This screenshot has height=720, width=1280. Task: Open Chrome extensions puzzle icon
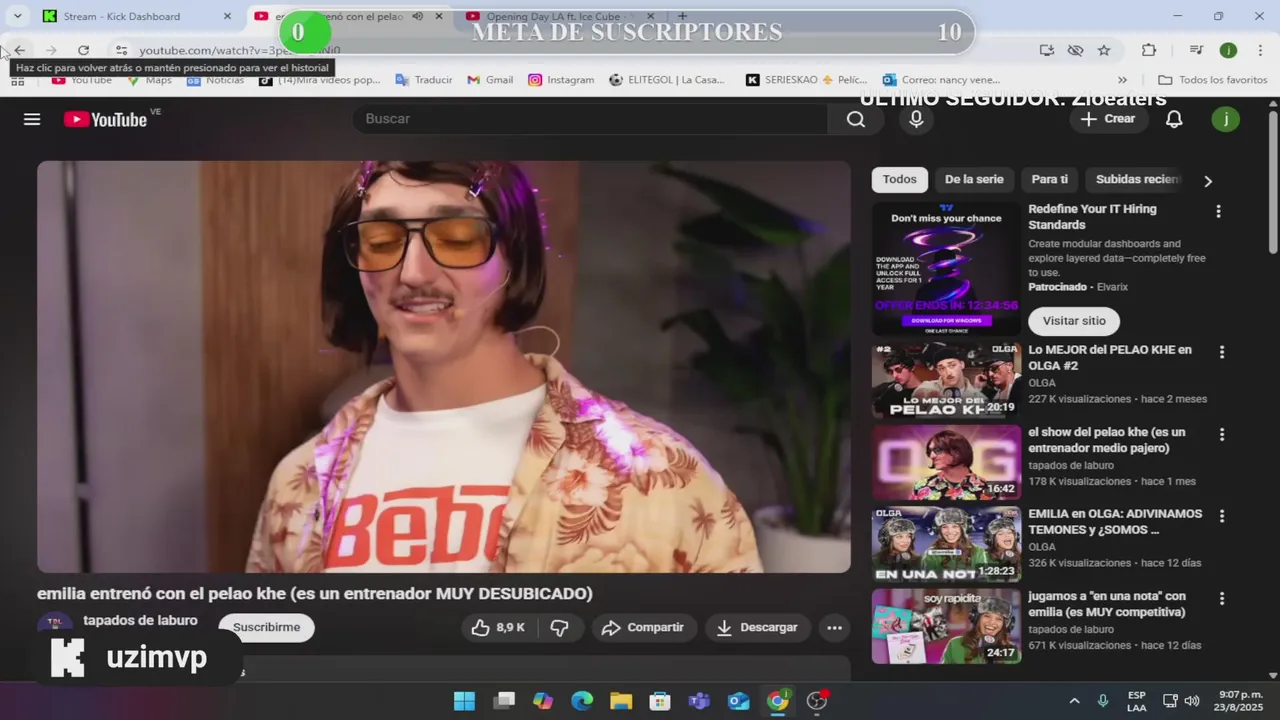point(1149,50)
